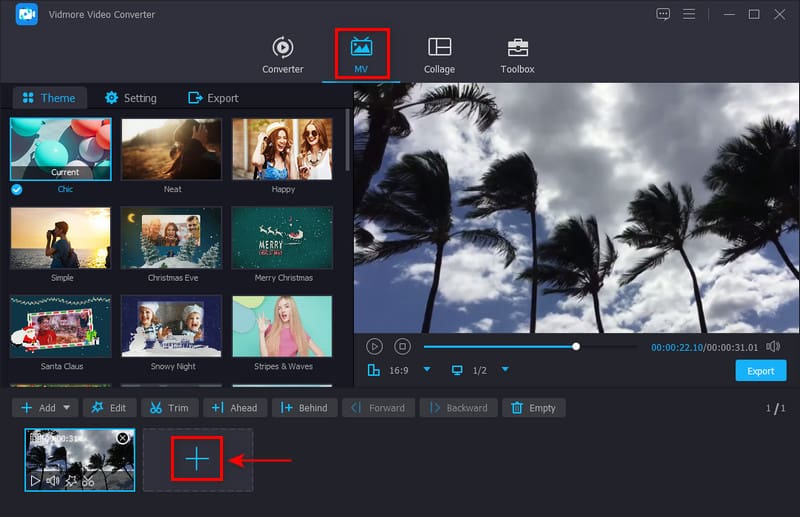The height and width of the screenshot is (517, 800).
Task: Apply the Stripes & Waves theme
Action: point(282,327)
